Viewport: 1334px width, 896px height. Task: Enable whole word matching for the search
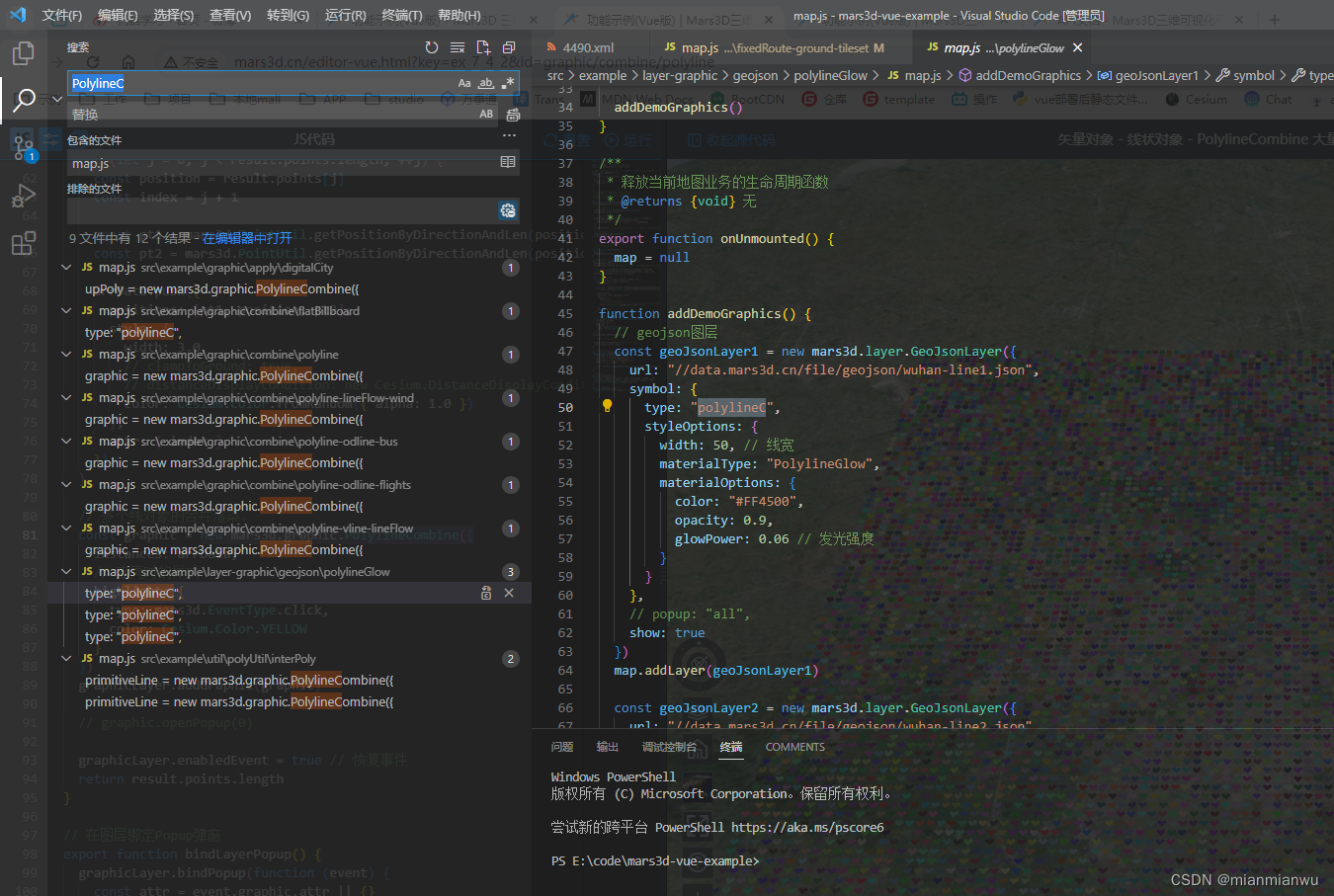pos(486,84)
